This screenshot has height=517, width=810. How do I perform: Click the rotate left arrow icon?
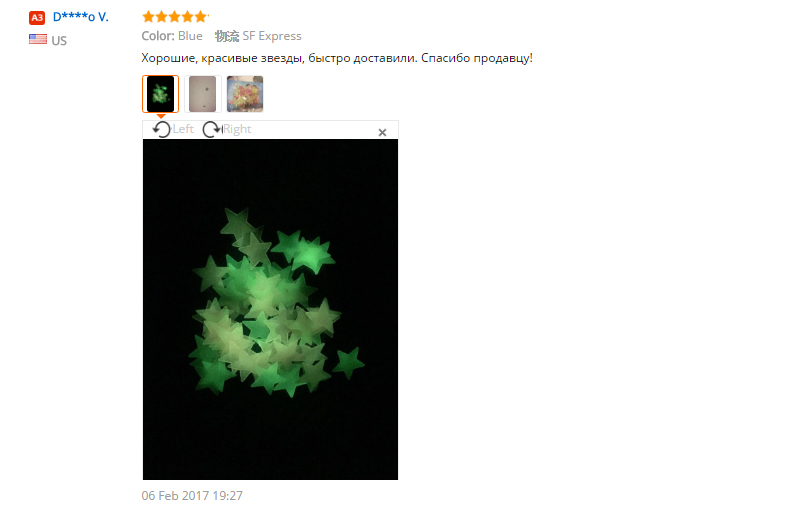[x=161, y=129]
